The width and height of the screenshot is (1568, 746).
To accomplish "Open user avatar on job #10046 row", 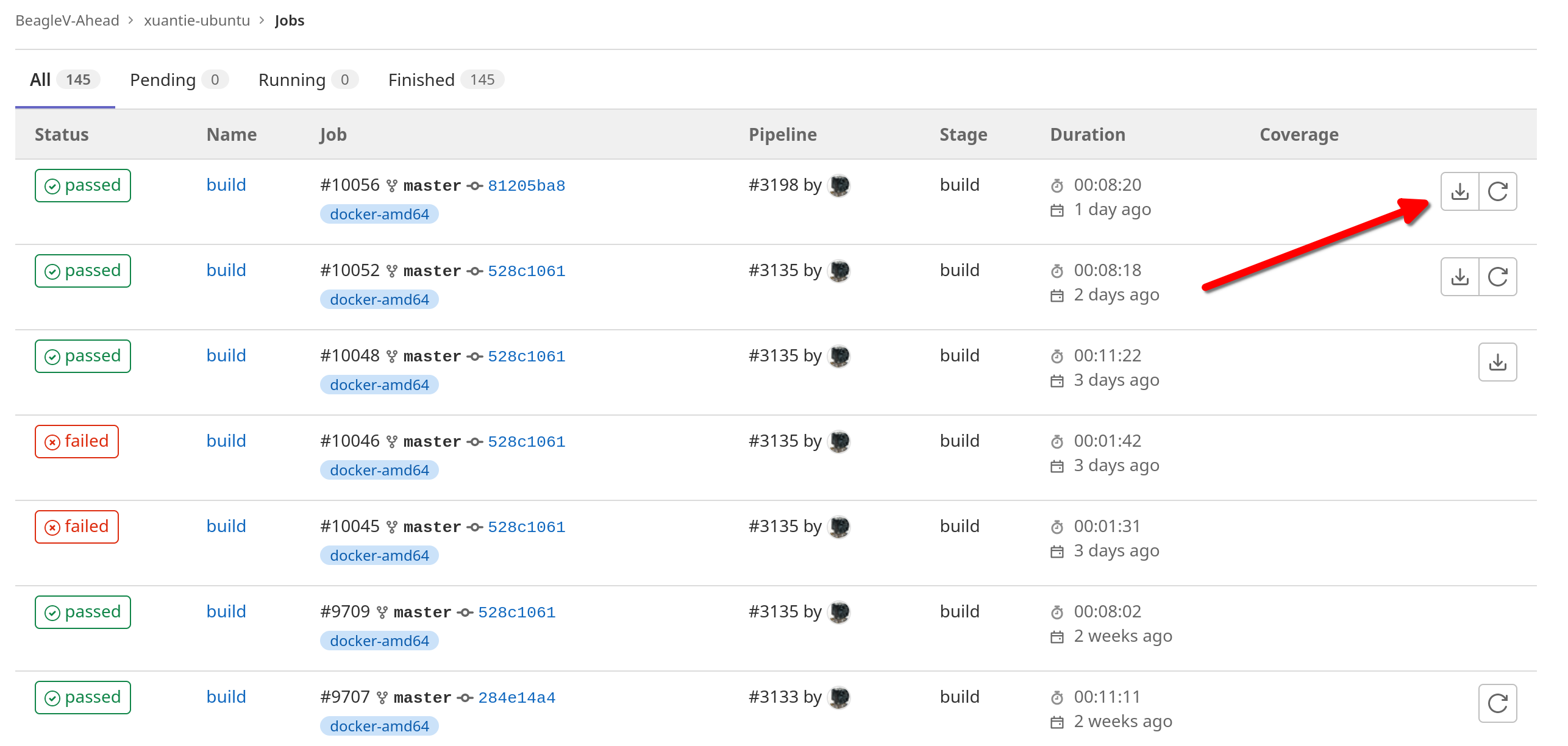I will coord(839,441).
